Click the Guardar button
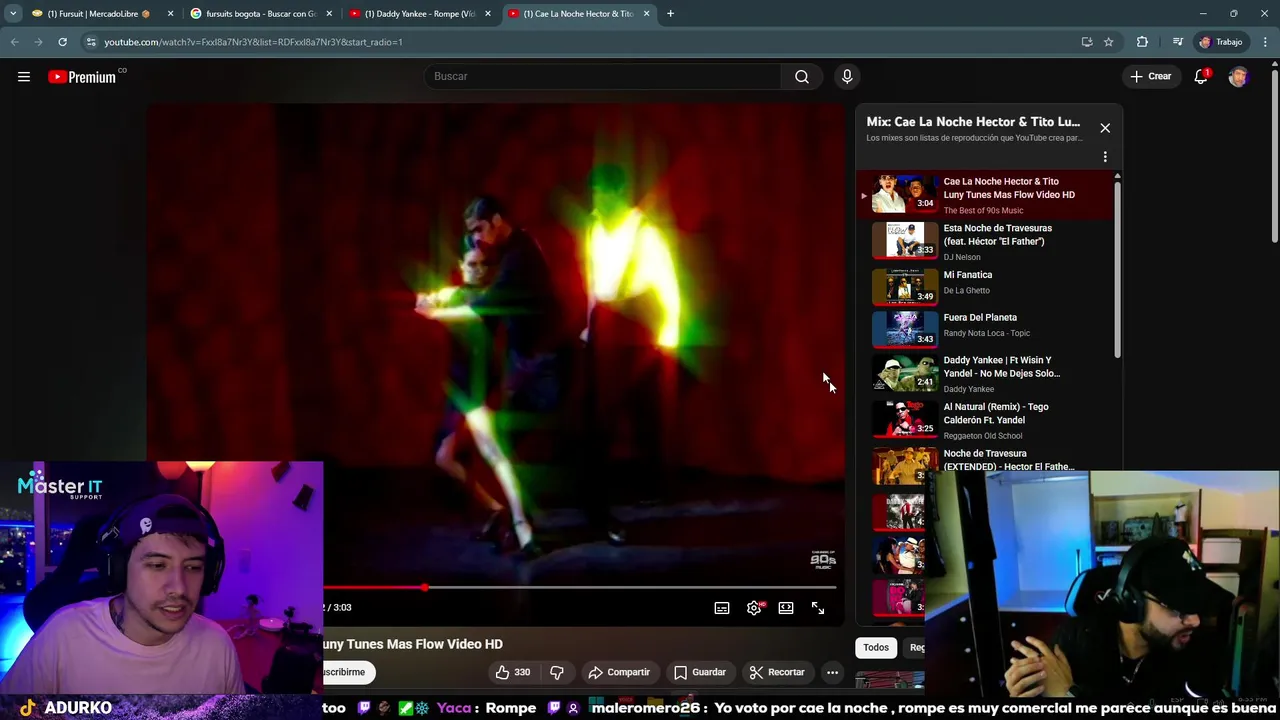The height and width of the screenshot is (720, 1280). point(700,672)
